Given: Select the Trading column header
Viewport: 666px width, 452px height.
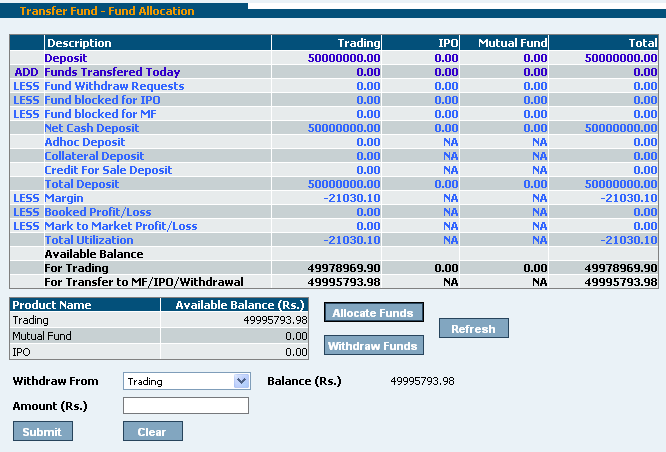Looking at the screenshot, I should pos(358,43).
